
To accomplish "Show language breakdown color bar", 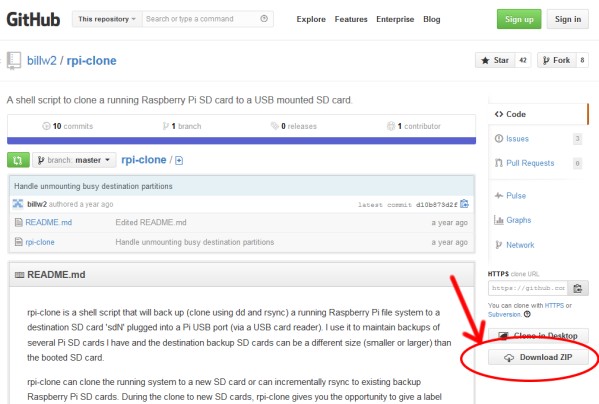I will tap(241, 141).
